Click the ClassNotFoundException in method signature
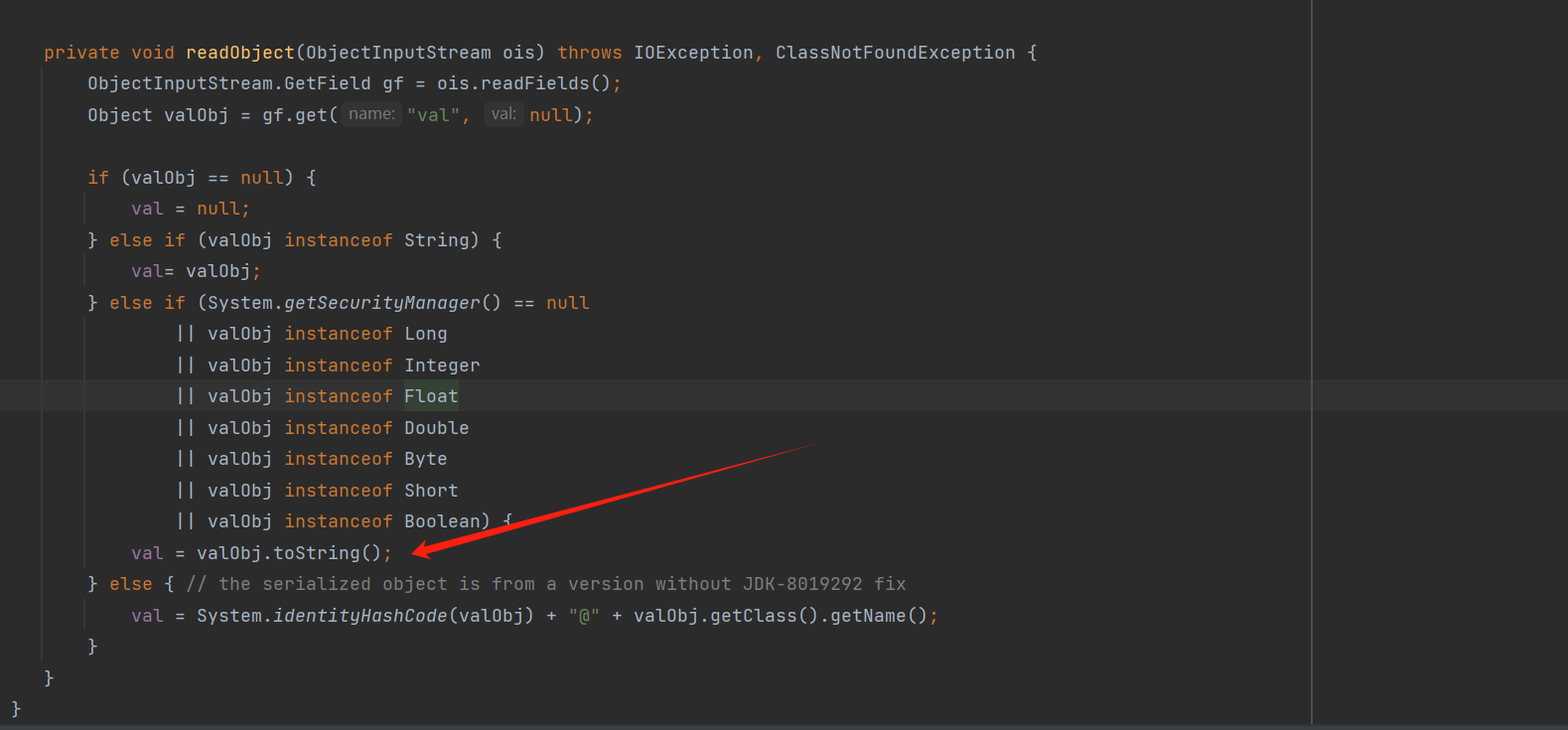This screenshot has width=1568, height=730. pos(895,53)
